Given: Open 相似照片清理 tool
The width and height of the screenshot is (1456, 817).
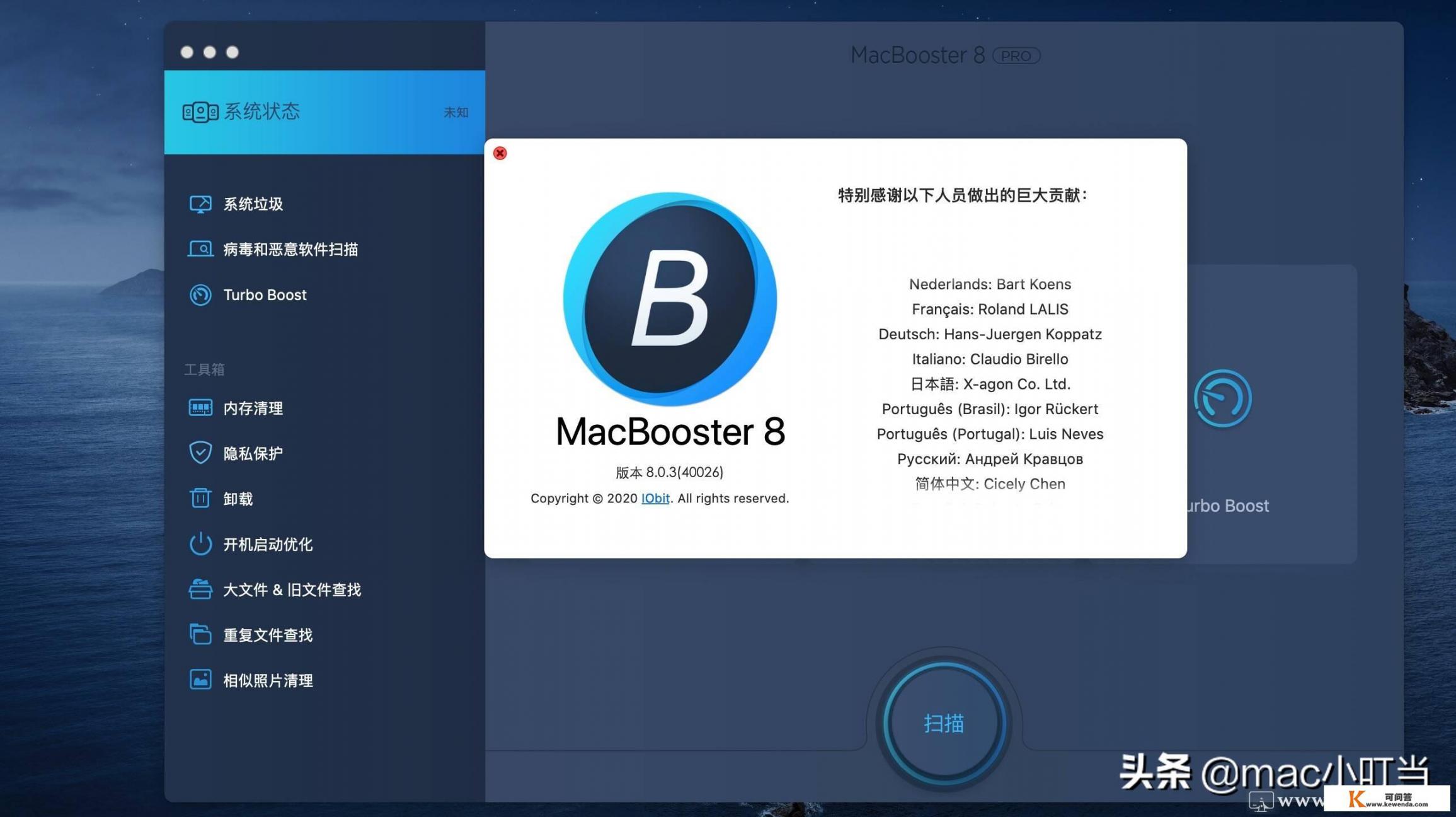Looking at the screenshot, I should click(x=268, y=680).
